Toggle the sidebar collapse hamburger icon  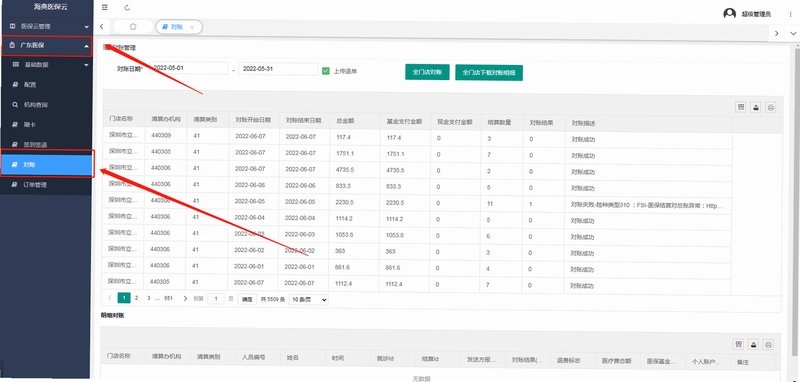pyautogui.click(x=105, y=8)
